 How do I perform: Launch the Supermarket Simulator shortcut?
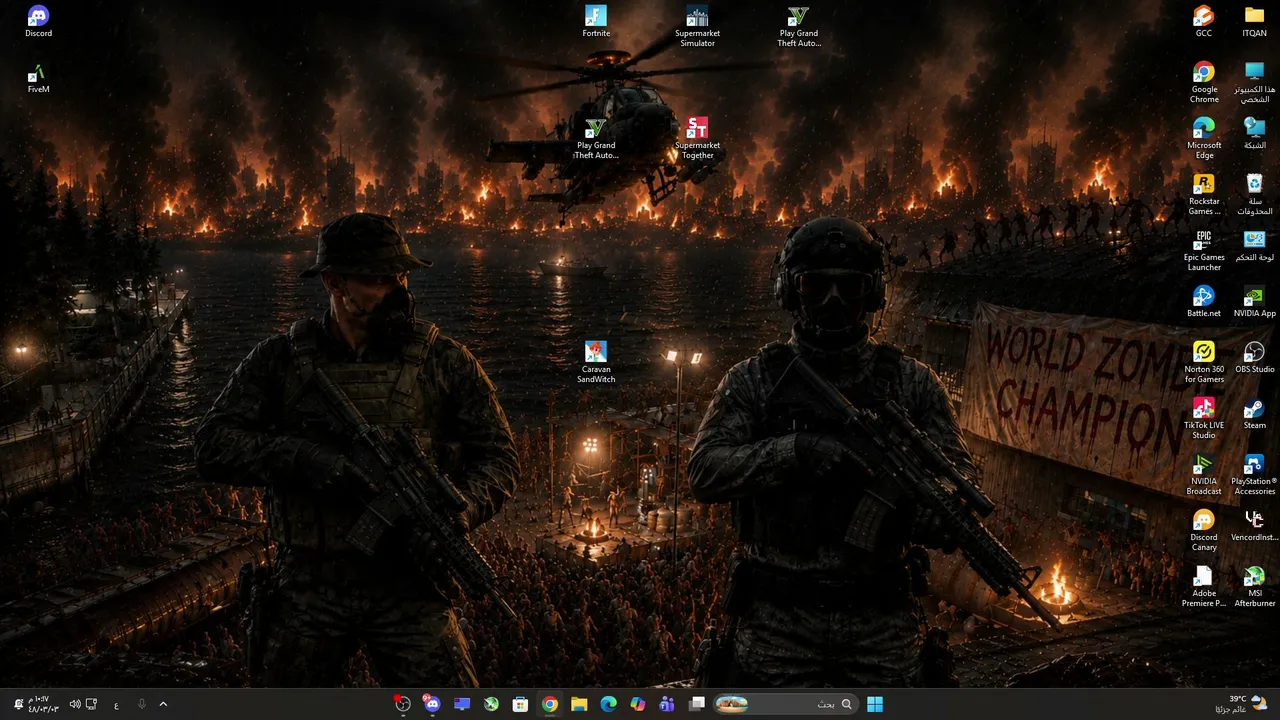(697, 27)
